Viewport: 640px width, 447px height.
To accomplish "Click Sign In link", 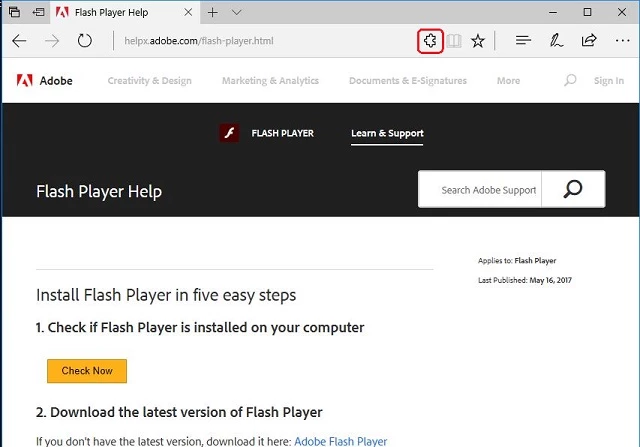I will (x=609, y=81).
